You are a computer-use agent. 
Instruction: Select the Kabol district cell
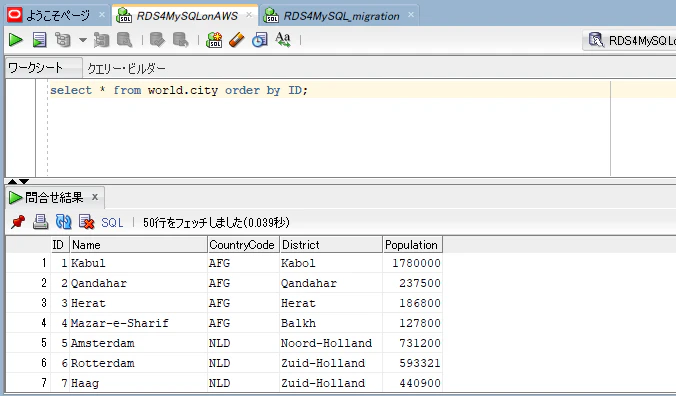[331, 263]
